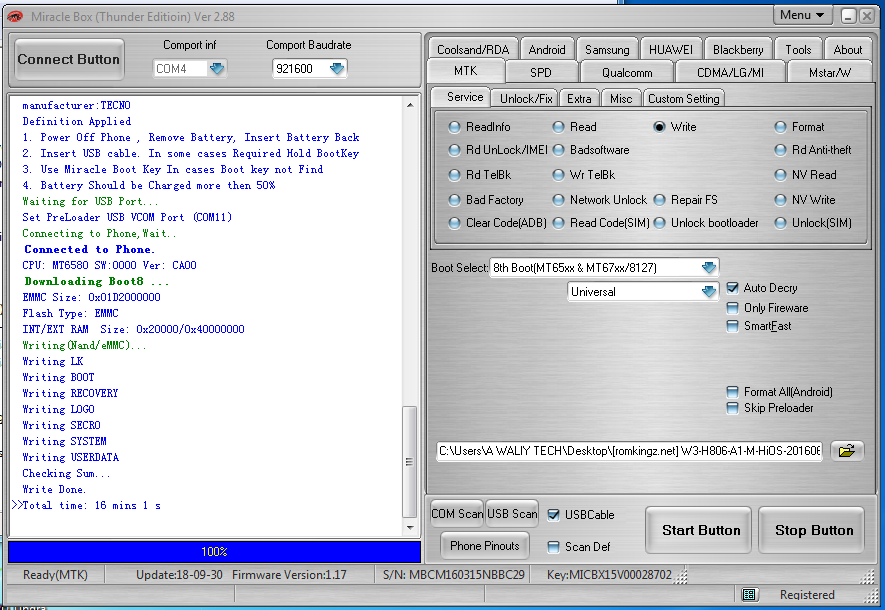This screenshot has width=885, height=610.
Task: Choose the Wr TelBk option
Action: pyautogui.click(x=558, y=175)
